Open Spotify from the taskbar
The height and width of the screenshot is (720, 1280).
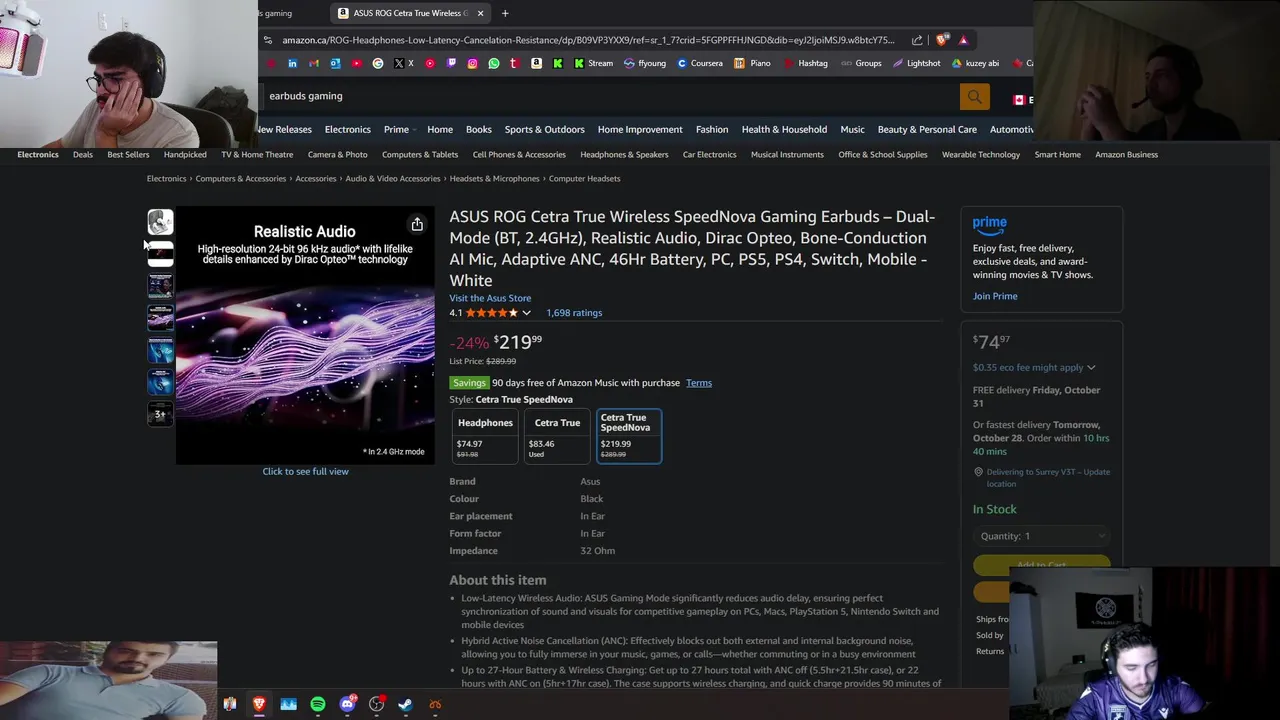click(318, 704)
